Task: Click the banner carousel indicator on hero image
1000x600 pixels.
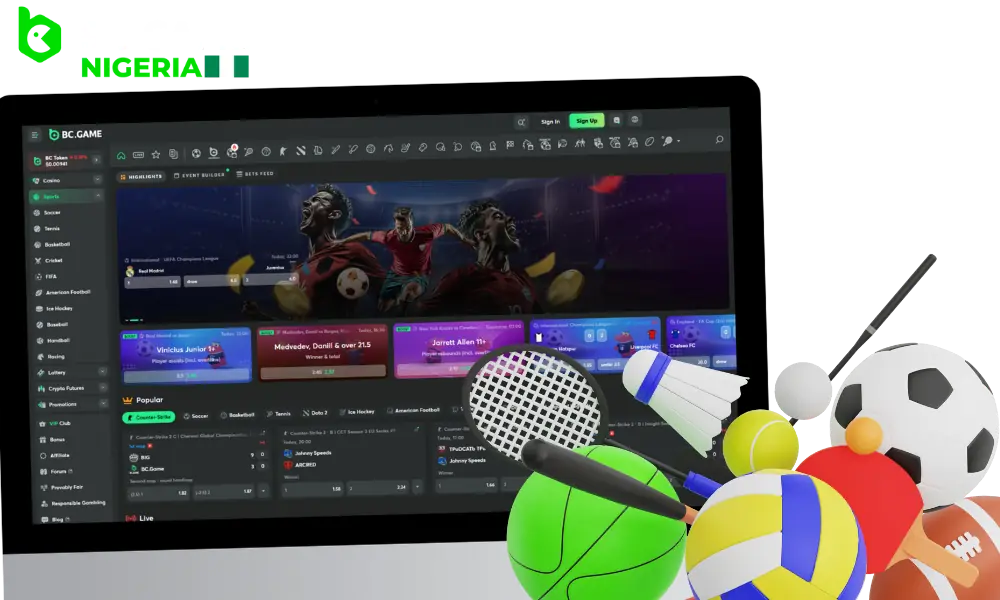Action: [132, 319]
